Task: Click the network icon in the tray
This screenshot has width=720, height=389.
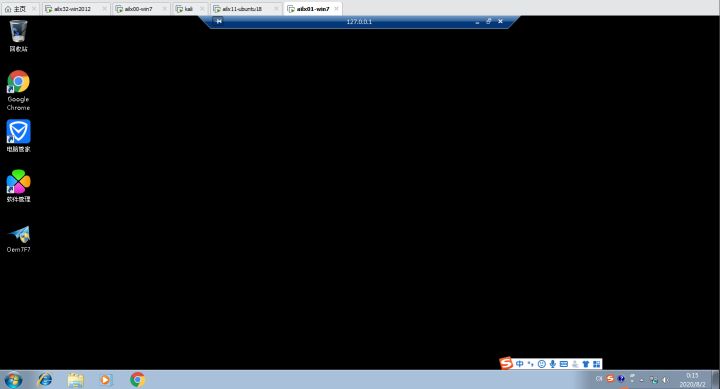Action: point(653,380)
